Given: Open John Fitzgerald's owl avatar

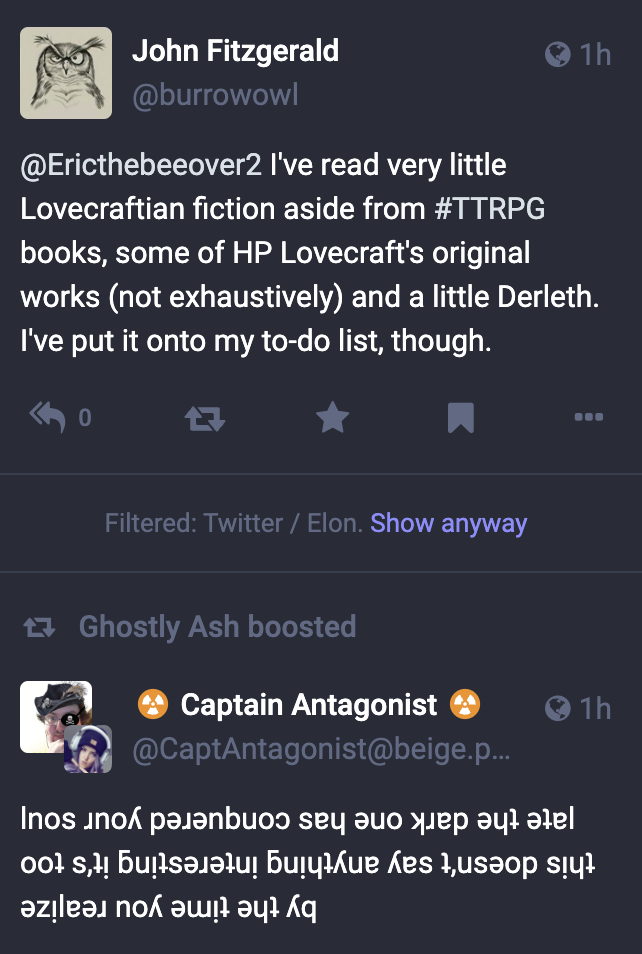Looking at the screenshot, I should coord(66,73).
